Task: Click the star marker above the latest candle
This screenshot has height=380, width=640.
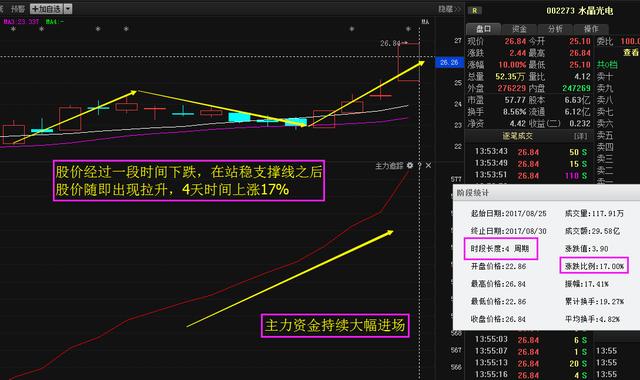Action: click(408, 29)
